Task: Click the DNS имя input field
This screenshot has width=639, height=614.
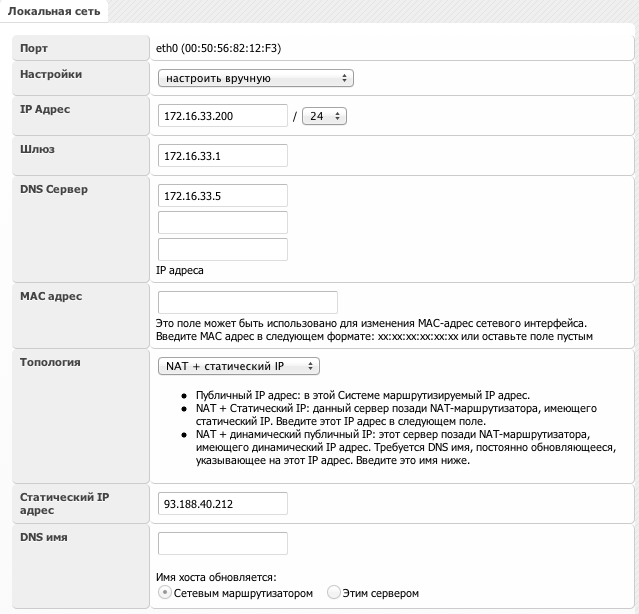Action: (x=223, y=544)
